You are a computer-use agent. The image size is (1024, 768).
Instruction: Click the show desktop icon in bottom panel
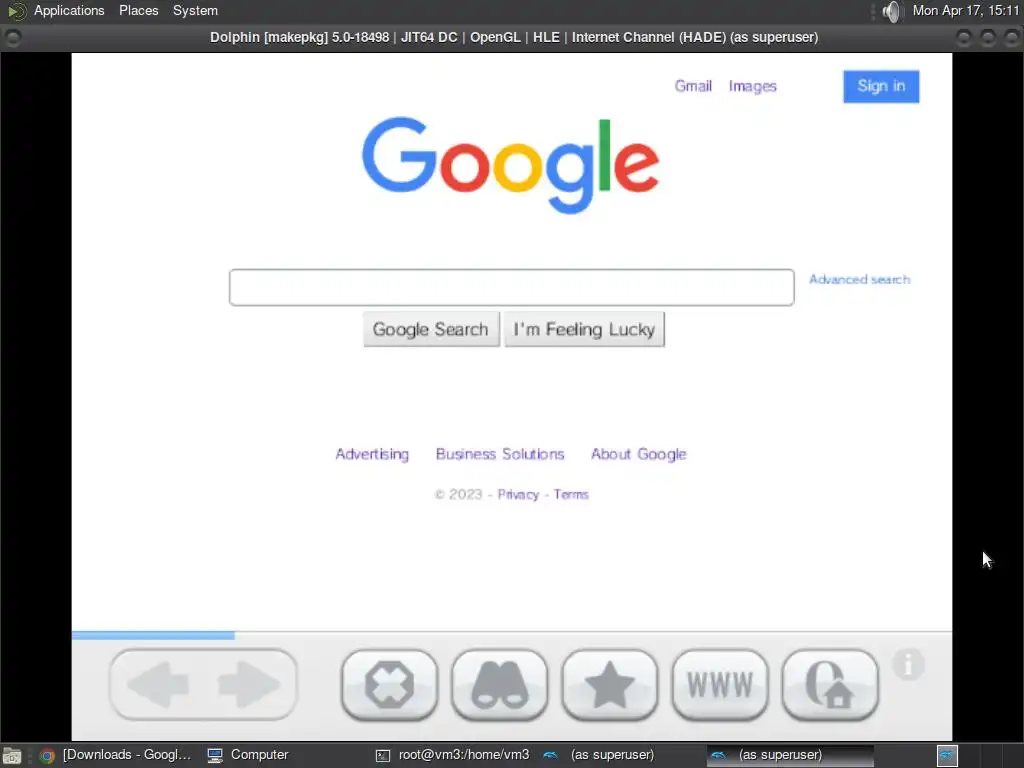pyautogui.click(x=12, y=756)
